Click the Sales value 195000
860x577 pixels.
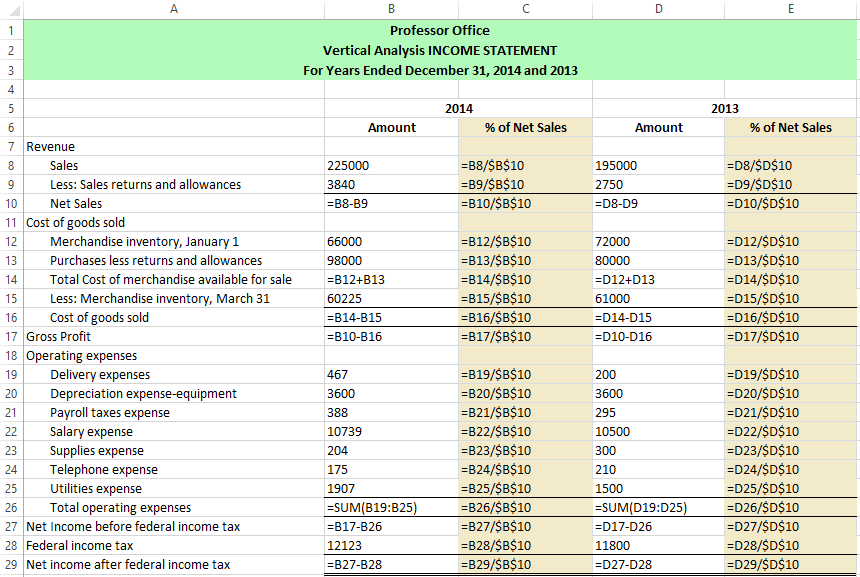[x=658, y=166]
